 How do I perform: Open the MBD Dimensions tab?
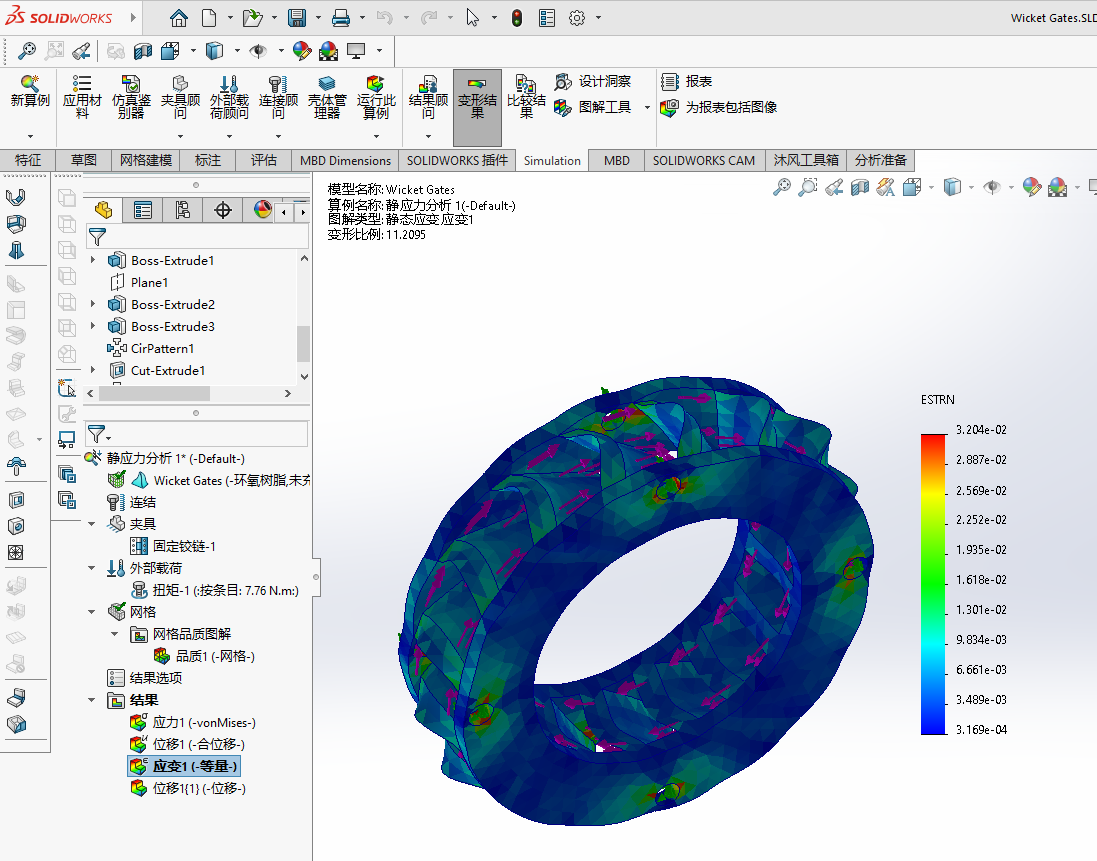coord(345,160)
